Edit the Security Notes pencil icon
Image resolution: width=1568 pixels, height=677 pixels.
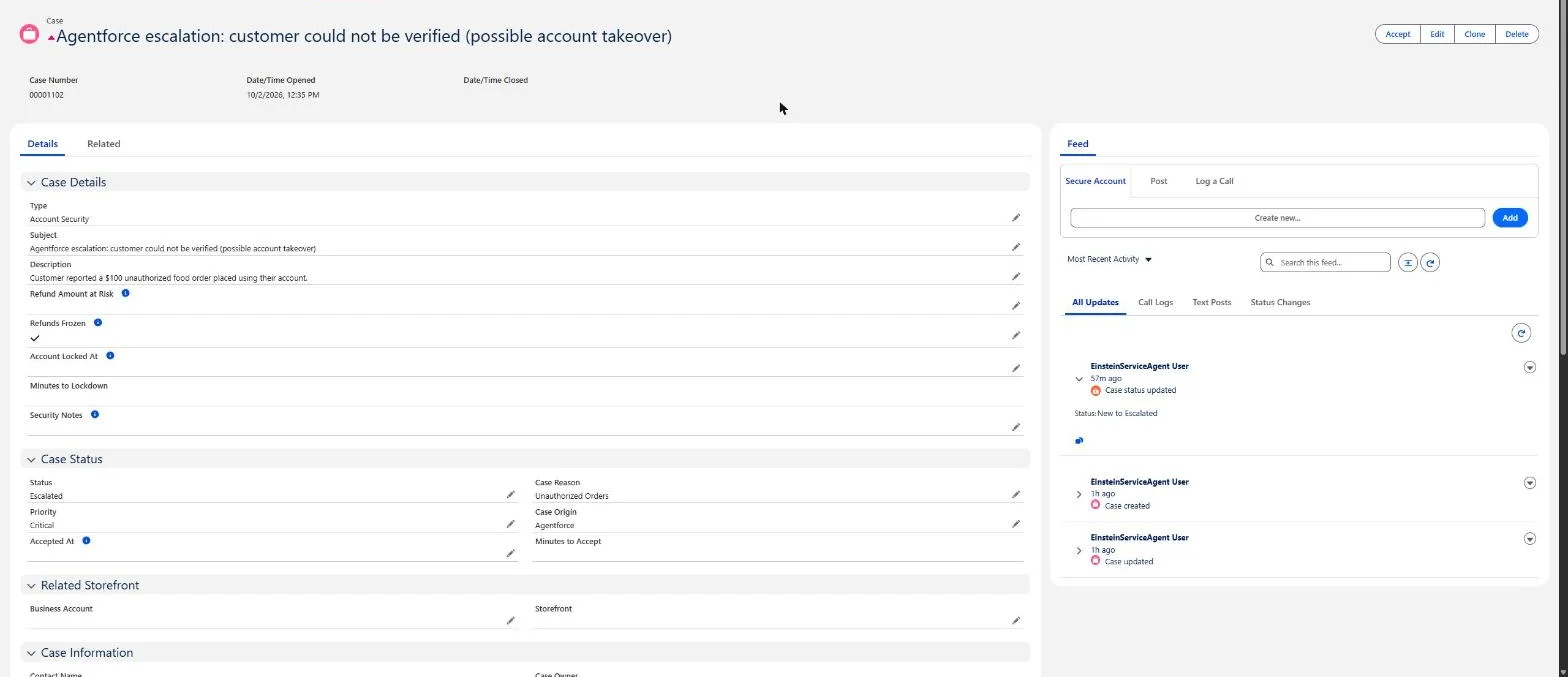pos(1016,427)
